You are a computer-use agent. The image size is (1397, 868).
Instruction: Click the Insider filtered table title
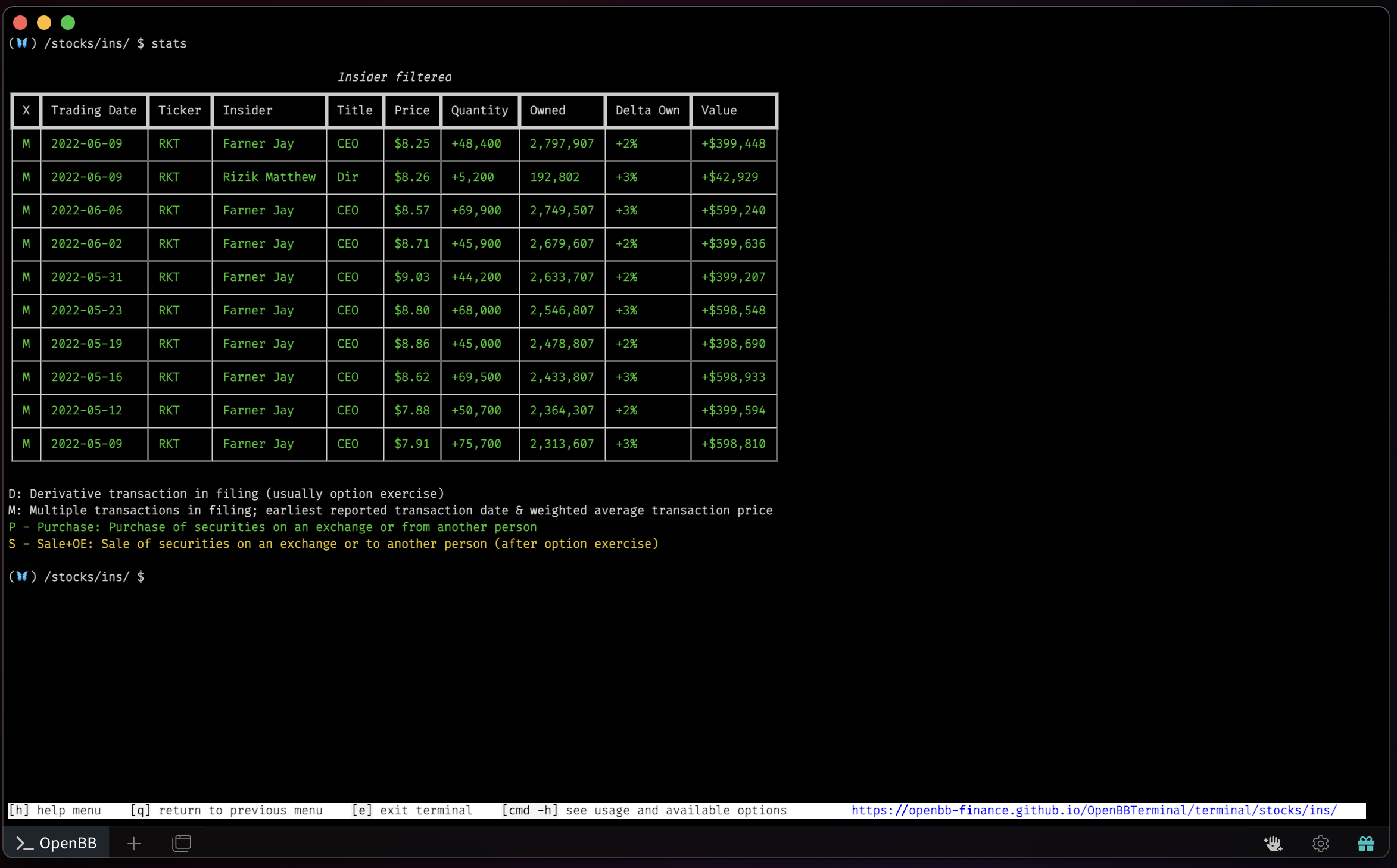394,77
